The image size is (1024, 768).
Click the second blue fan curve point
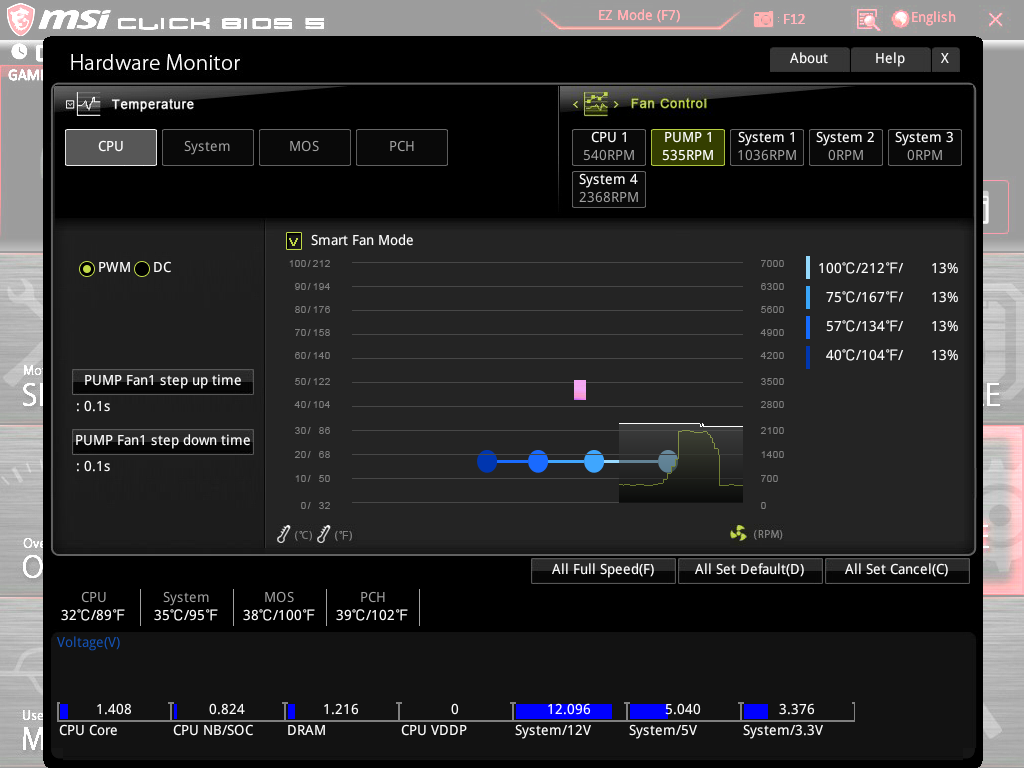click(538, 461)
